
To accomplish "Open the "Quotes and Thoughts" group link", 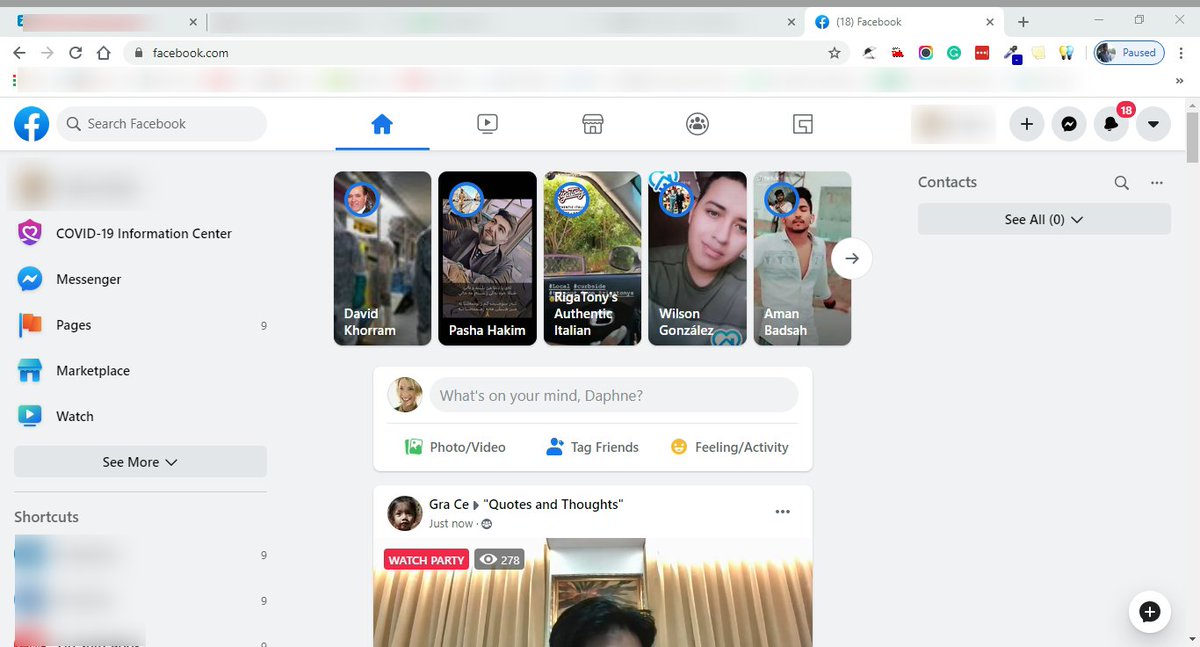I will coord(553,504).
